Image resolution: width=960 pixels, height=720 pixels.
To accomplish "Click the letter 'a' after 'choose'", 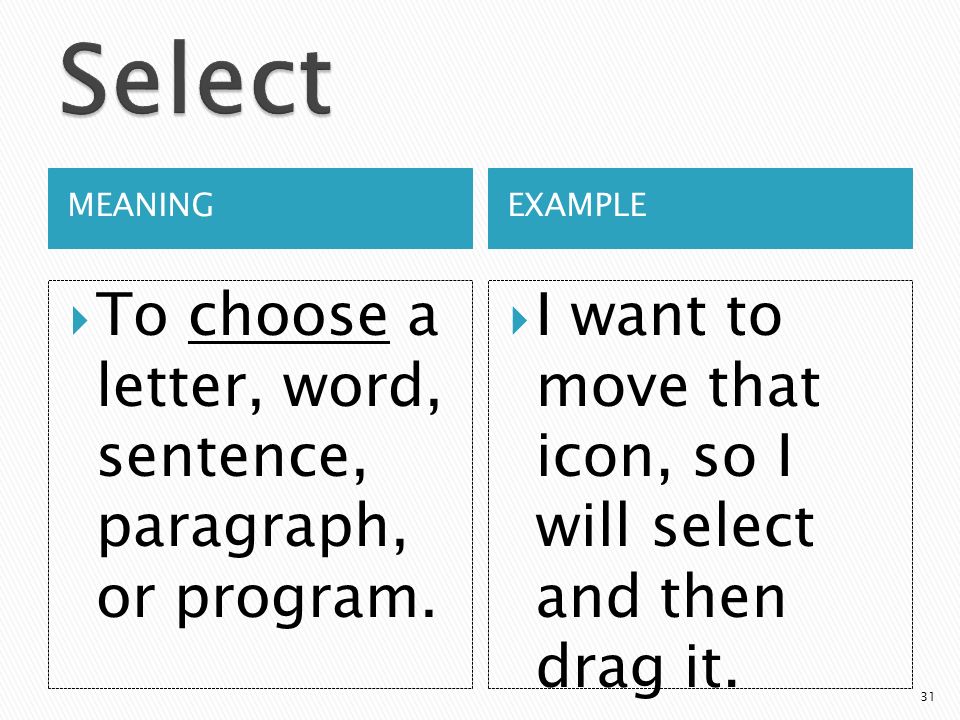I will pos(422,318).
